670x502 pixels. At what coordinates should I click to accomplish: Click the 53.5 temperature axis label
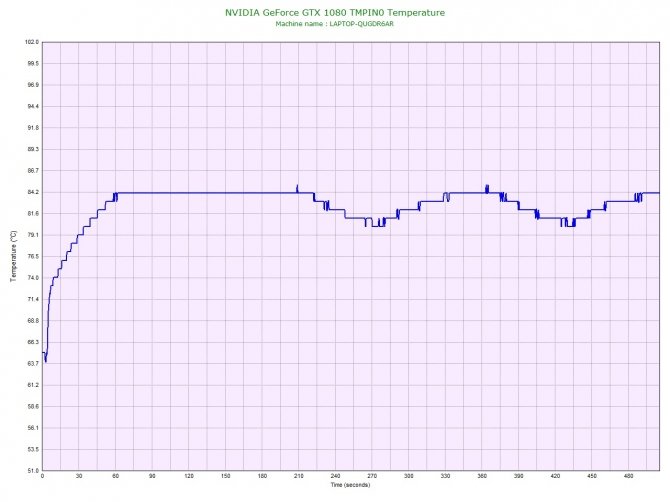pos(33,449)
